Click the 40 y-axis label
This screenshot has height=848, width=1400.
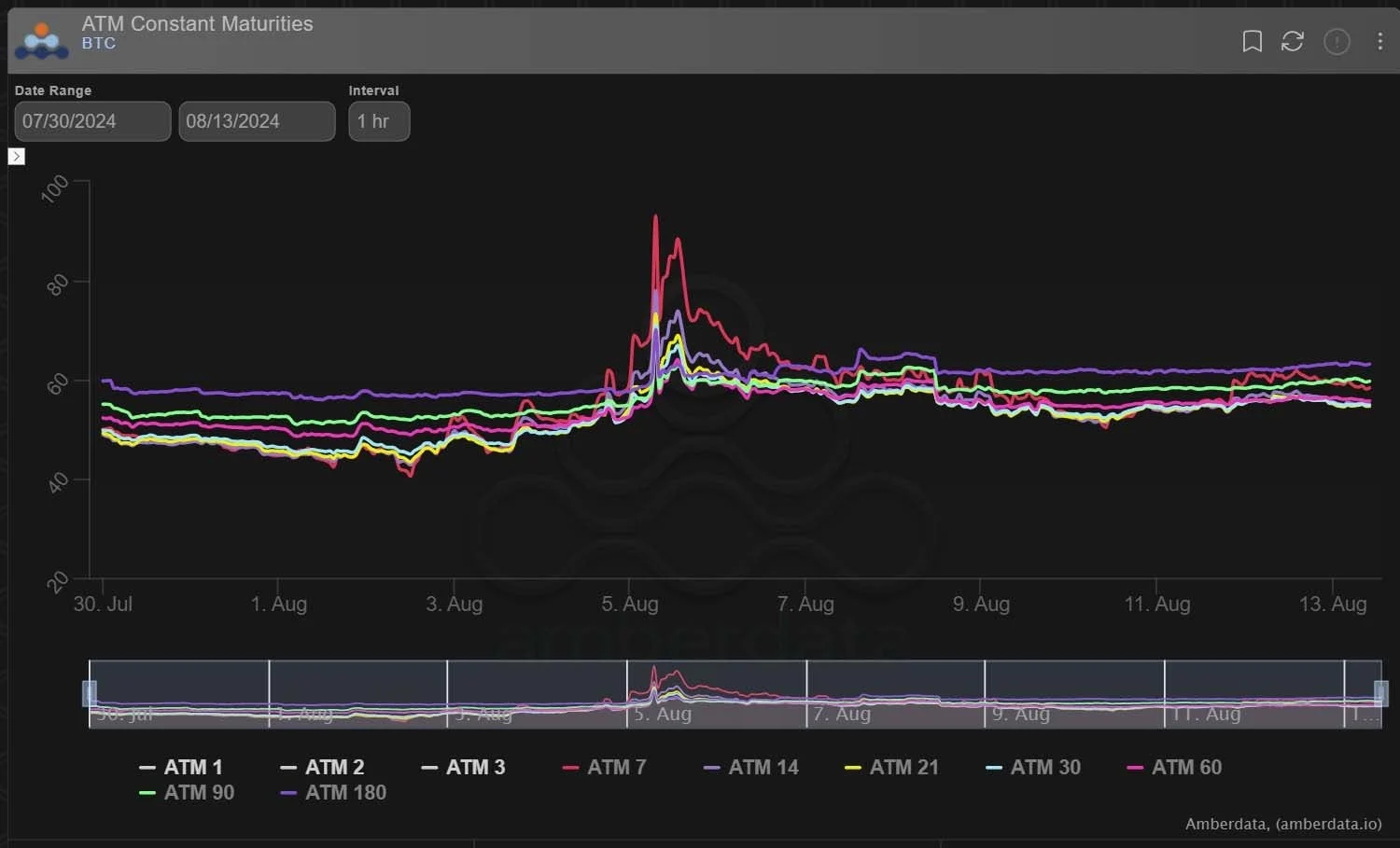[x=57, y=482]
